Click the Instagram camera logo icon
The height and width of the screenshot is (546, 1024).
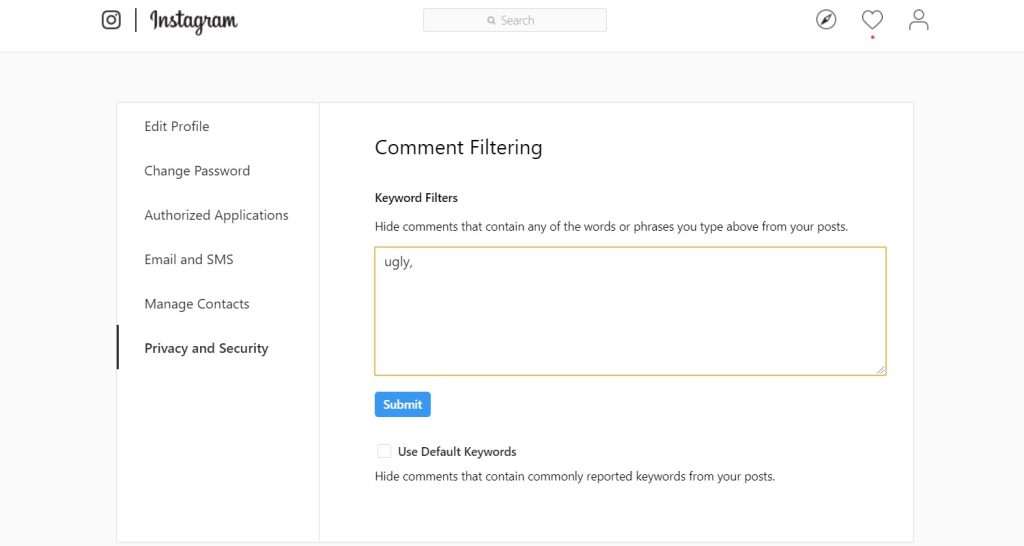click(x=111, y=20)
